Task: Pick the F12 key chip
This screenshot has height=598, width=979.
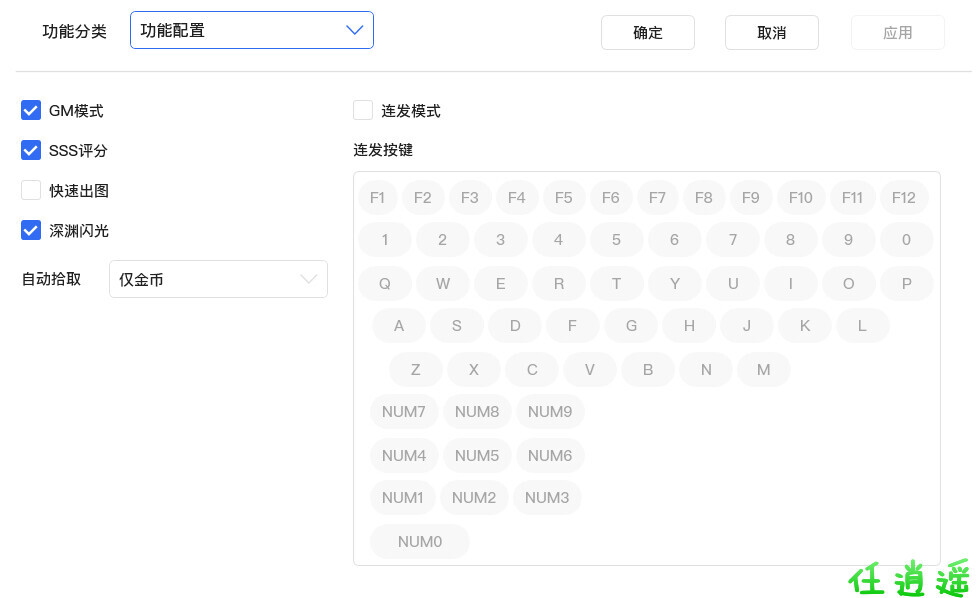Action: [903, 198]
